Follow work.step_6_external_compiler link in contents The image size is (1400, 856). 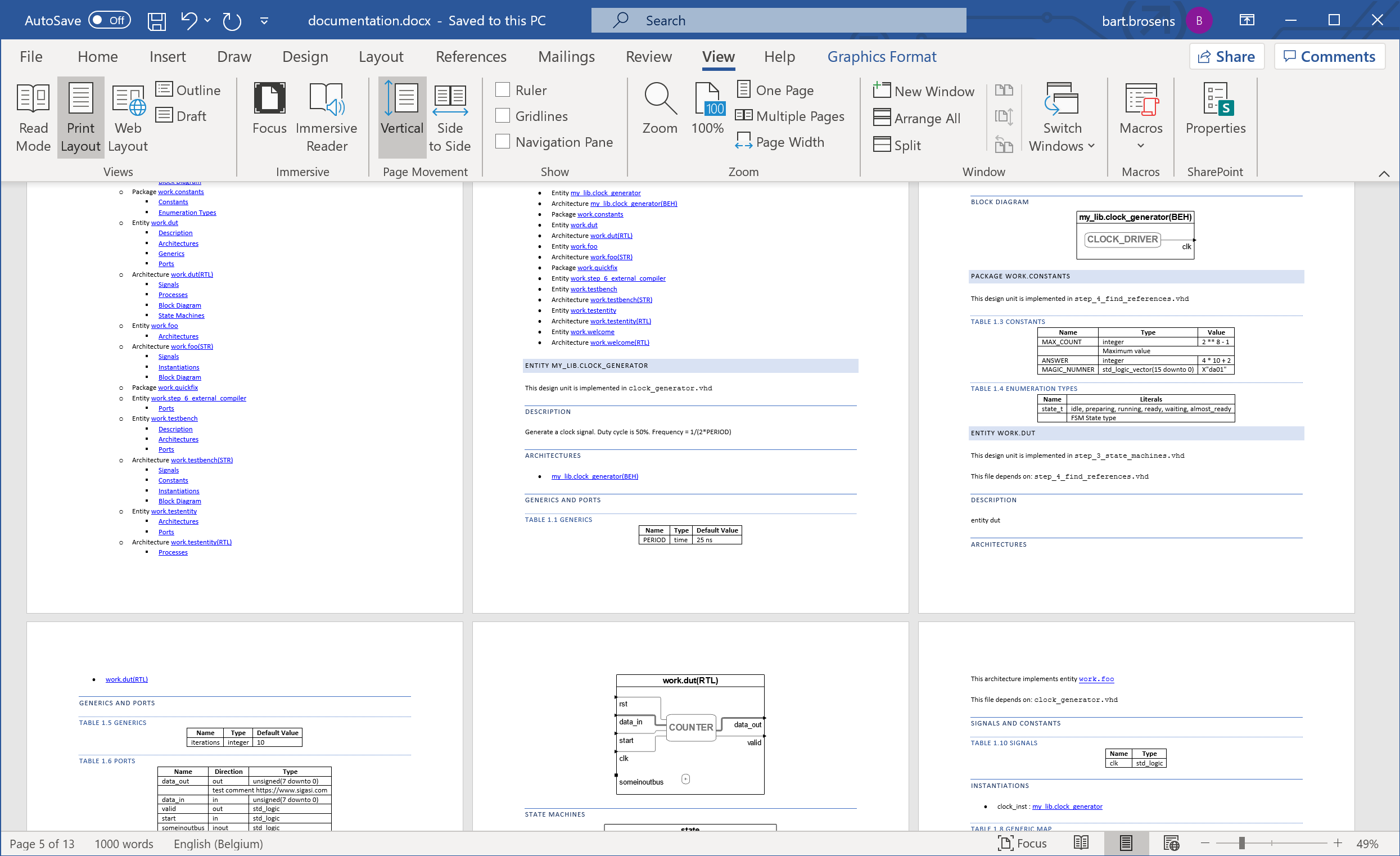pyautogui.click(x=198, y=398)
